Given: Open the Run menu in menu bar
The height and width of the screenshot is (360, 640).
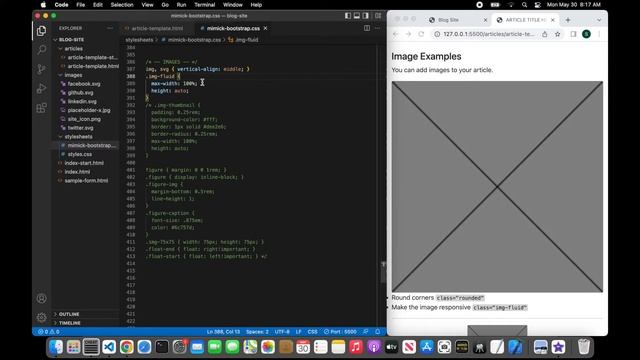Looking at the screenshot, I should click(x=181, y=5).
